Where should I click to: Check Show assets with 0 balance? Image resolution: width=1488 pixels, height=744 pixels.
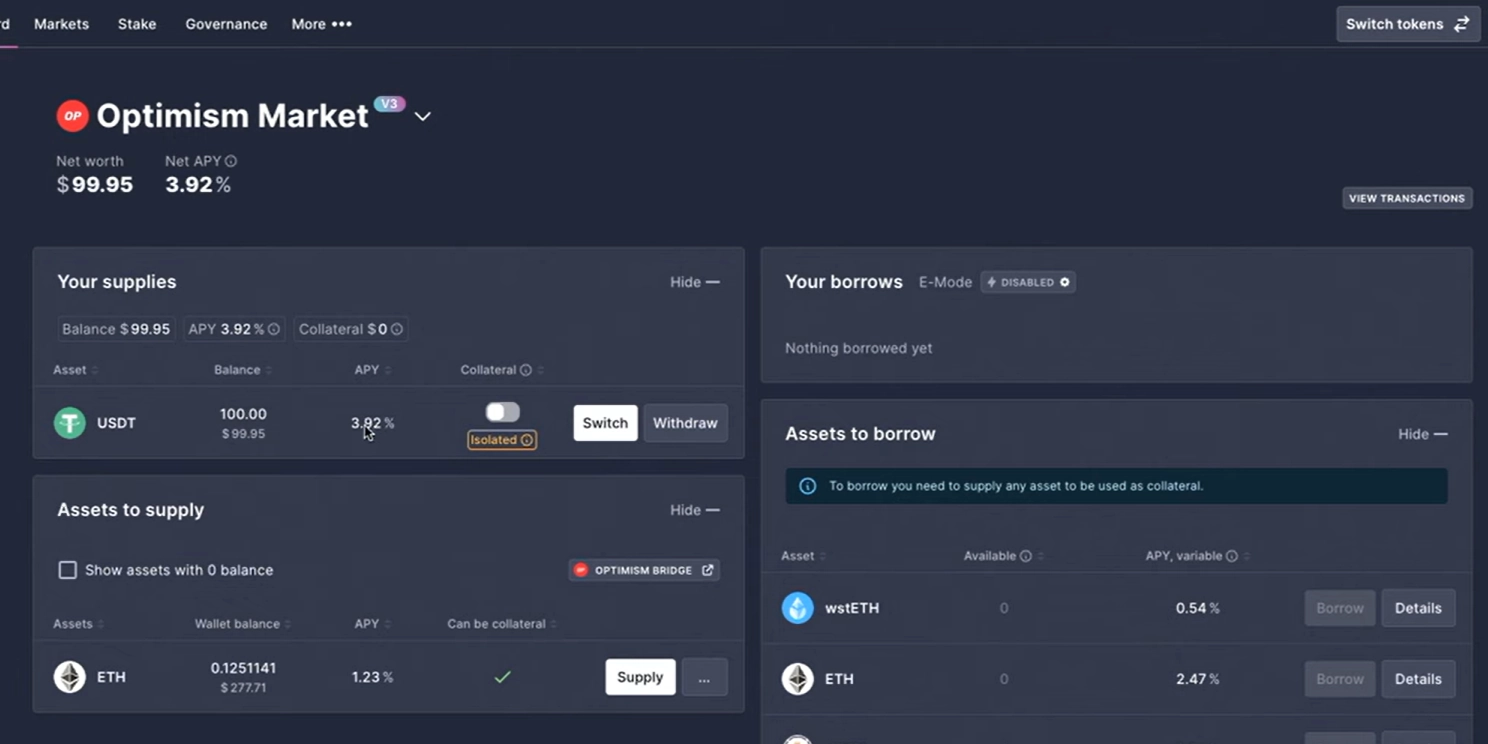pyautogui.click(x=67, y=570)
